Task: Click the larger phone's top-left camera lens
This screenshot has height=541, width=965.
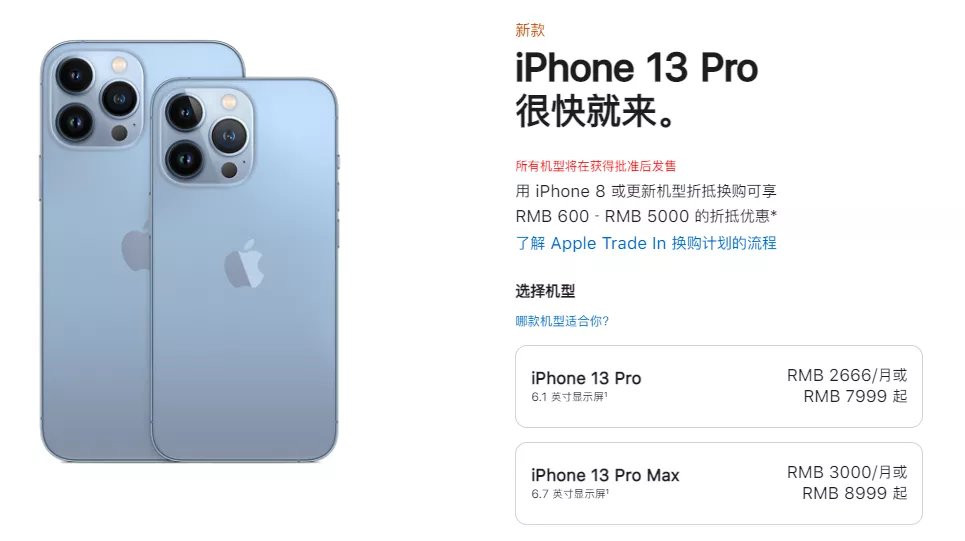Action: [74, 75]
